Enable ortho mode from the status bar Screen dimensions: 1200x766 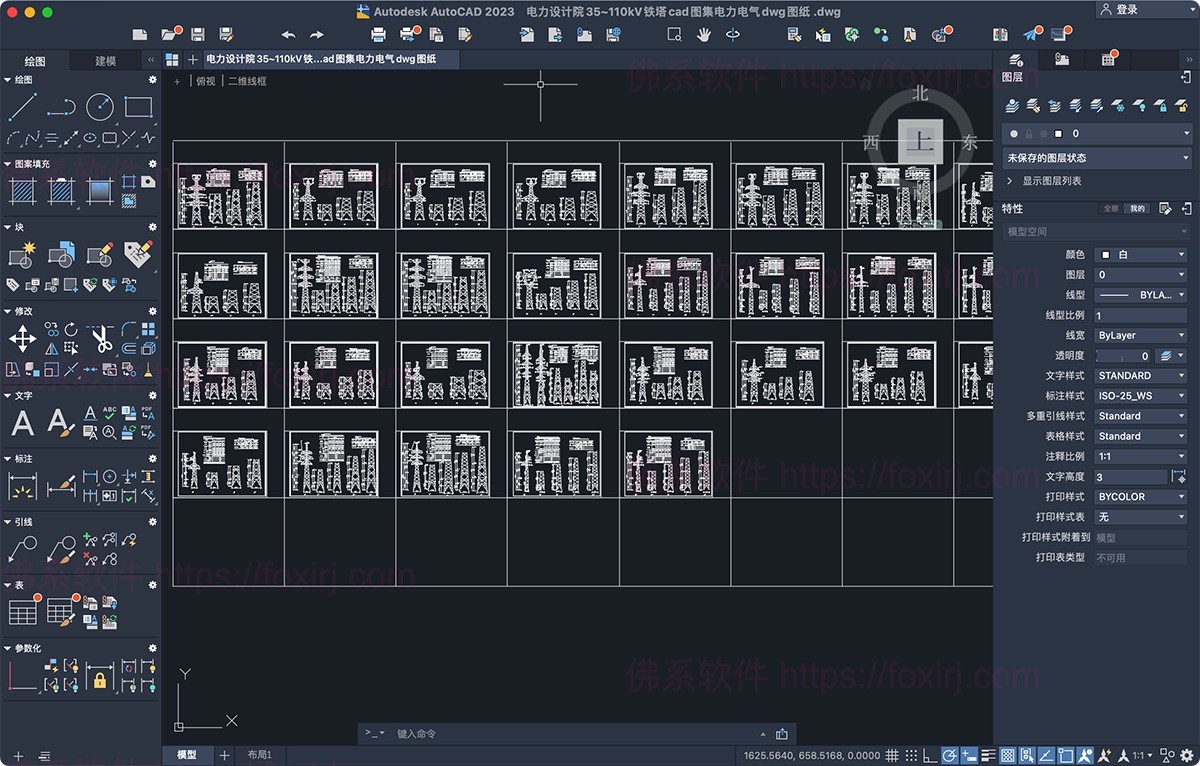[929, 755]
